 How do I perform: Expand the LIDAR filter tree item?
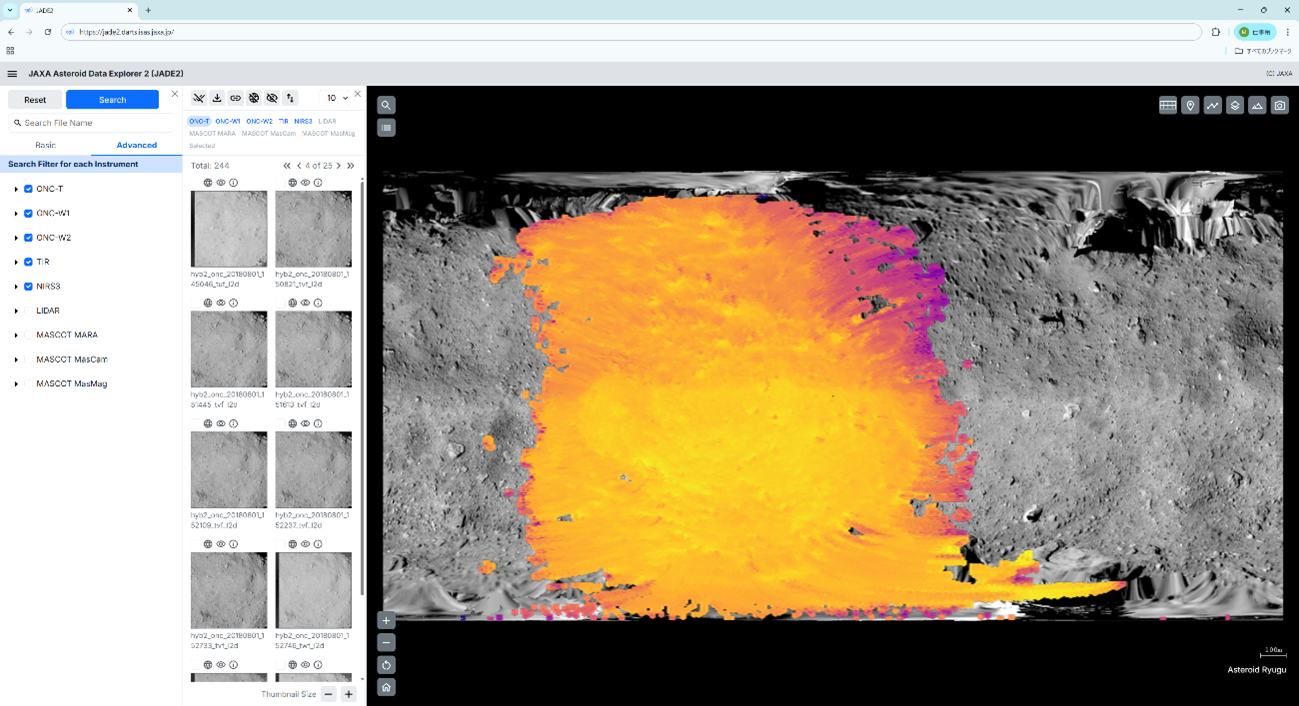tap(16, 311)
